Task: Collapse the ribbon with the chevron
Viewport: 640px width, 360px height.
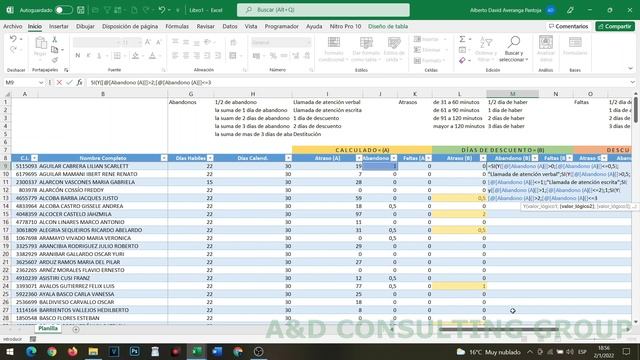Action: coord(630,69)
